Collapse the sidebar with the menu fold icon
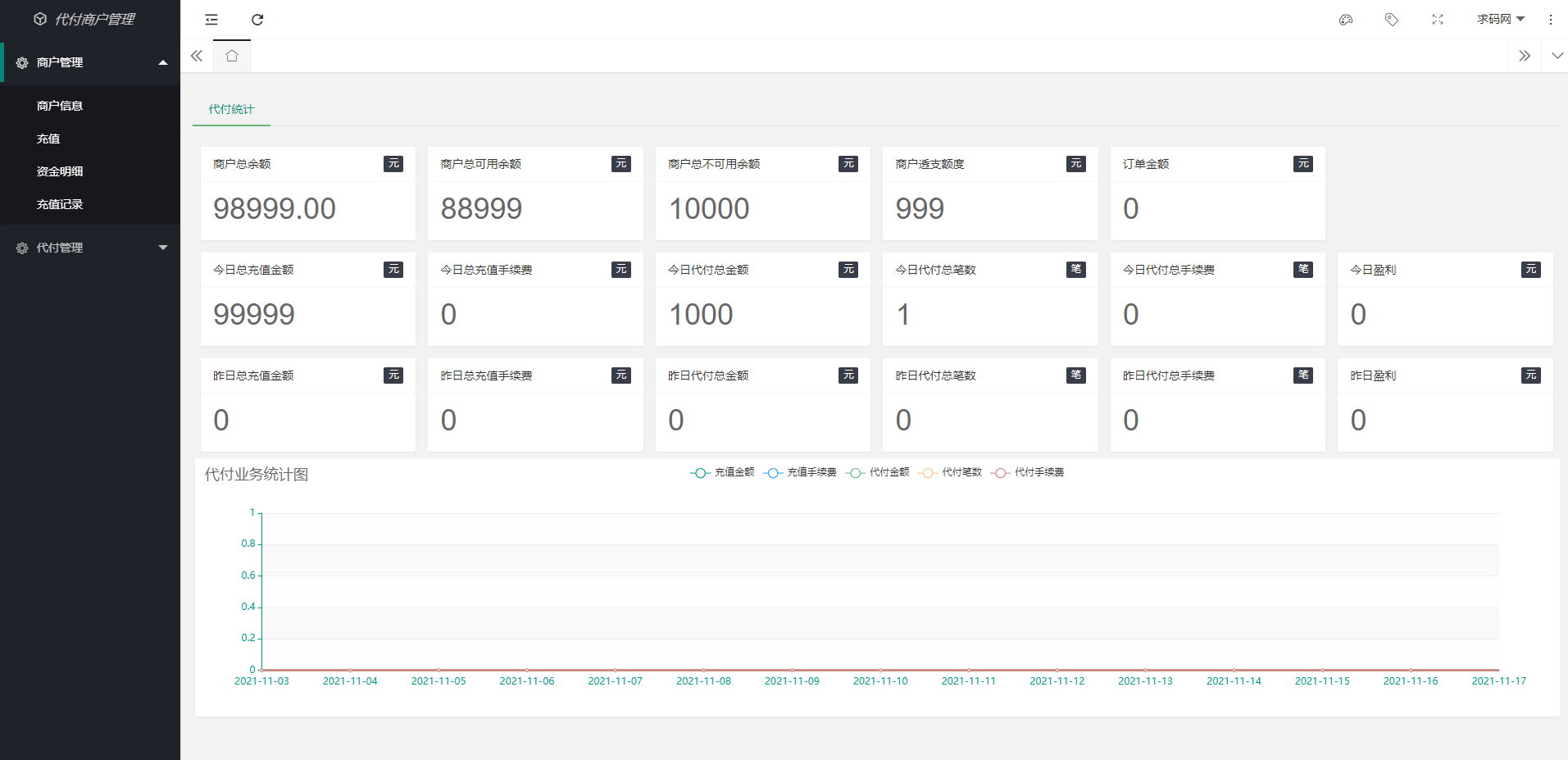 pyautogui.click(x=211, y=20)
